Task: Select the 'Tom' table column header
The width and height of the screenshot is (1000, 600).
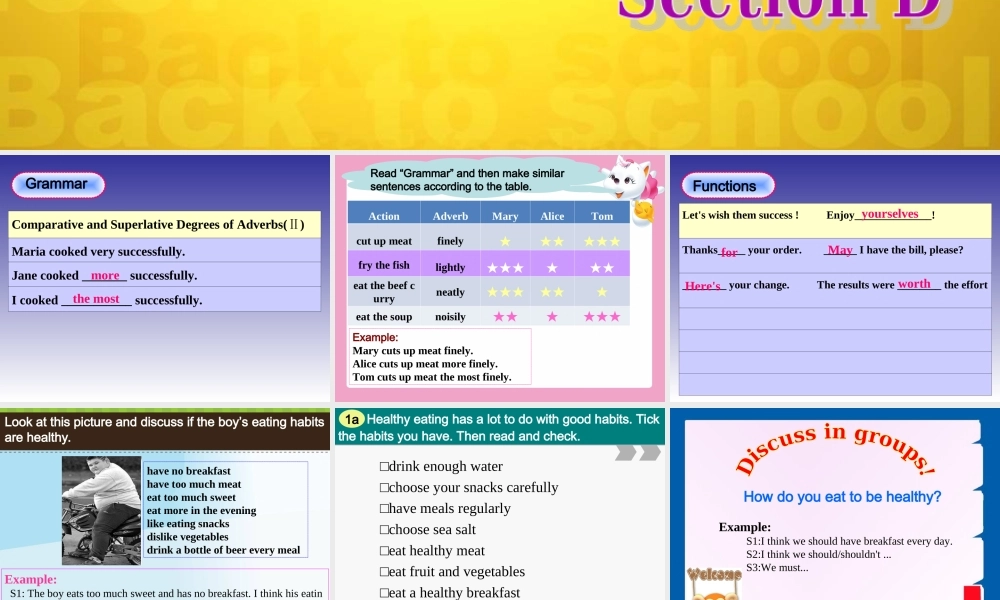Action: 602,216
